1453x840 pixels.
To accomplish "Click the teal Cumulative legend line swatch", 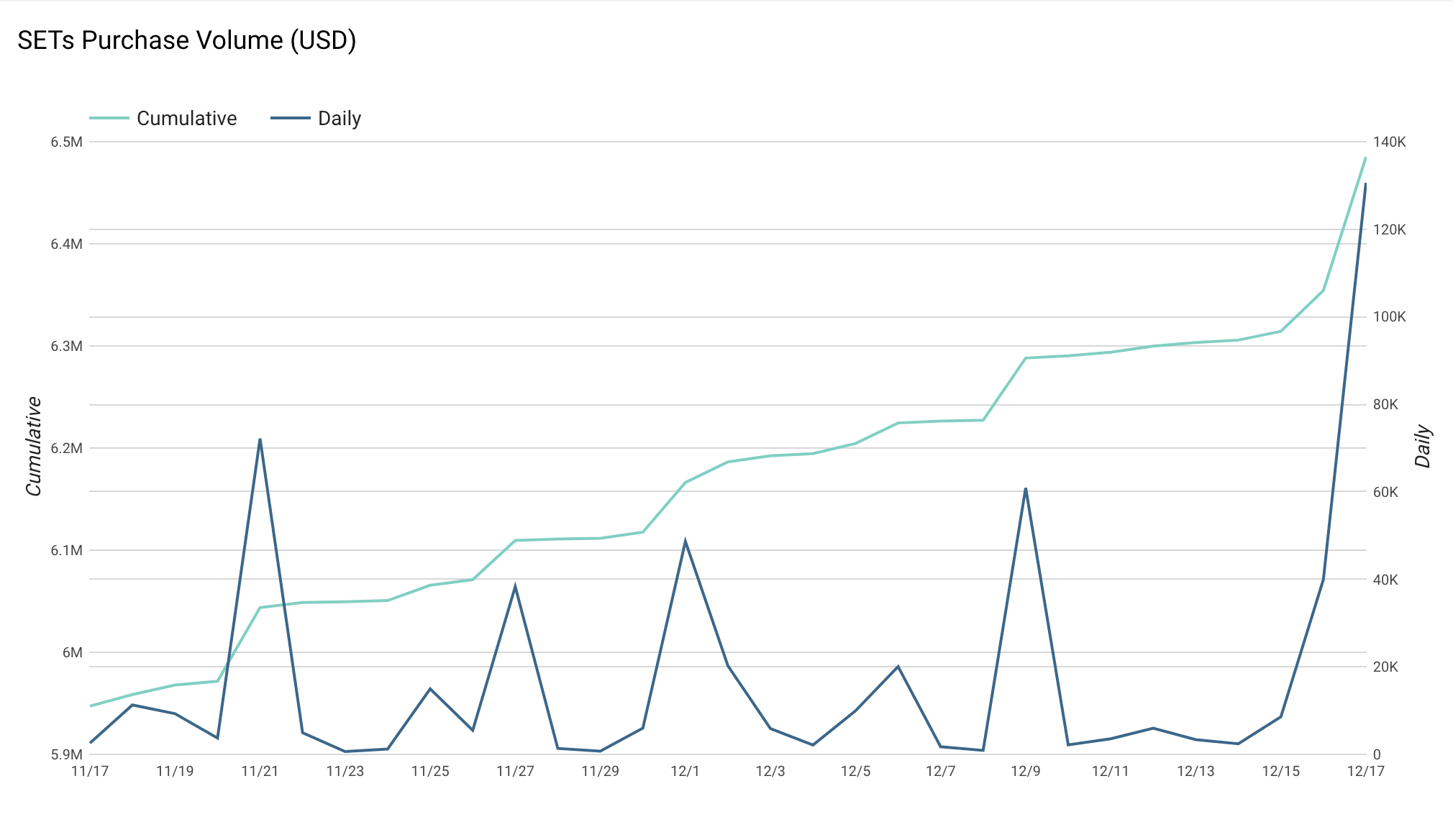I will click(x=109, y=118).
